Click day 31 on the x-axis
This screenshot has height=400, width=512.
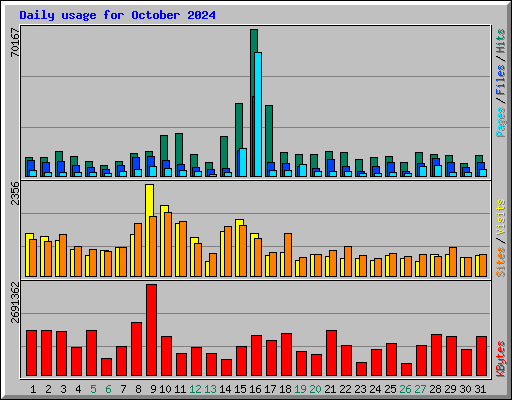click(480, 389)
